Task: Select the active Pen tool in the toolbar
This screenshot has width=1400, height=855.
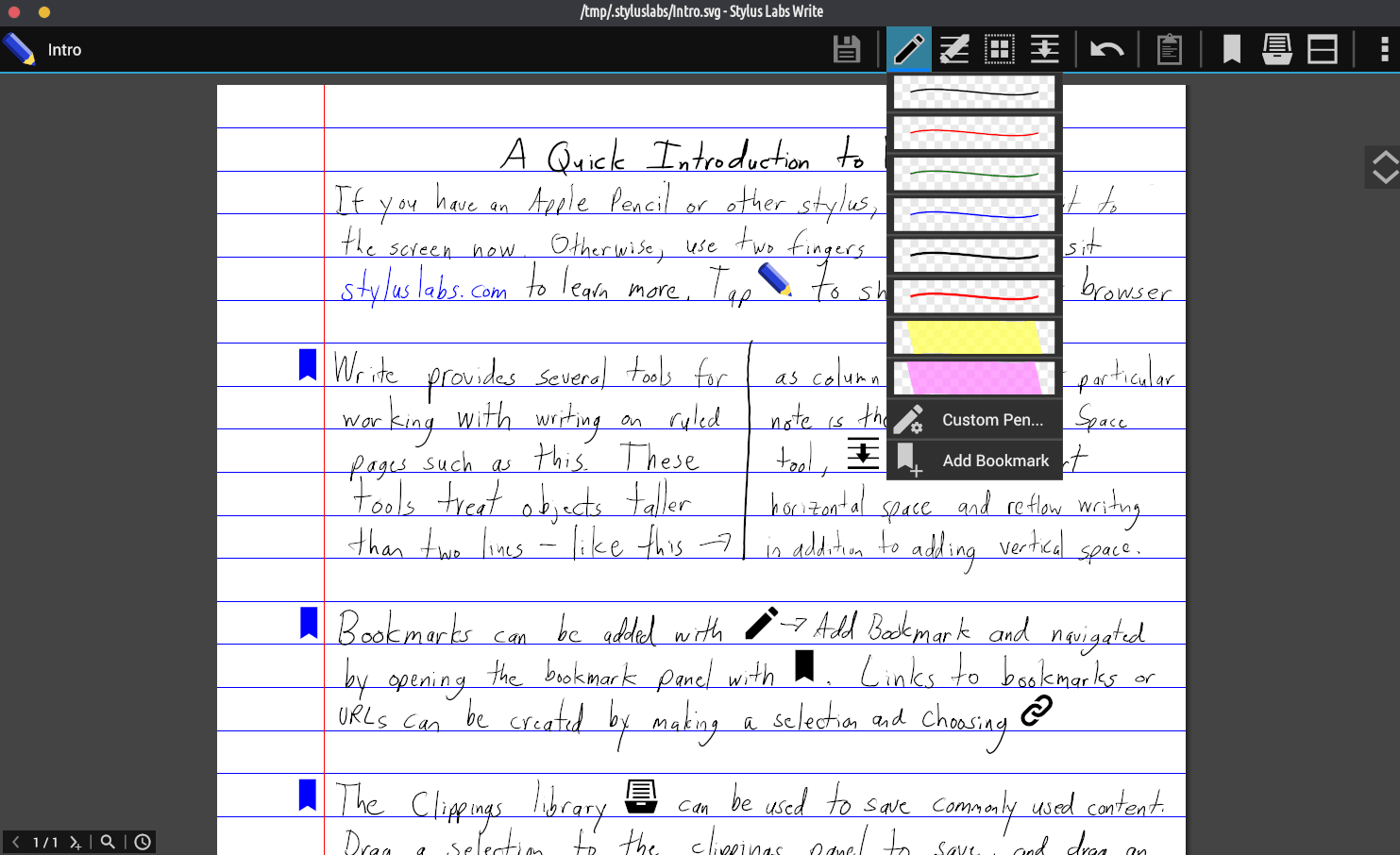Action: coord(909,49)
